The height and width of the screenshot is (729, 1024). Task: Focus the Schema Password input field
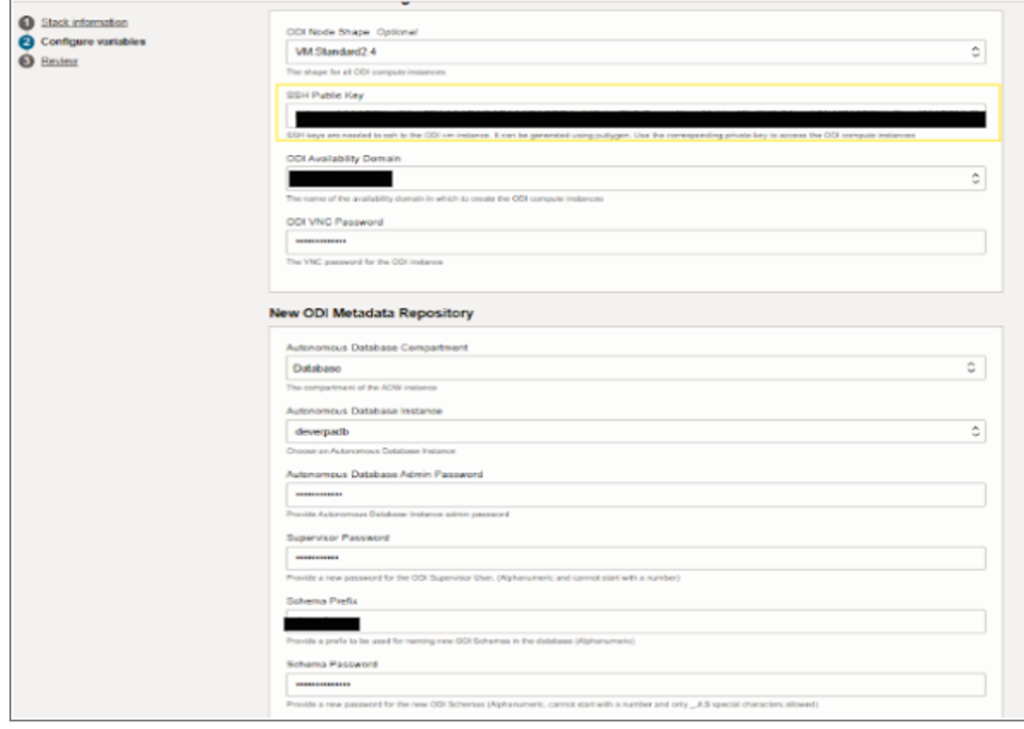point(635,685)
